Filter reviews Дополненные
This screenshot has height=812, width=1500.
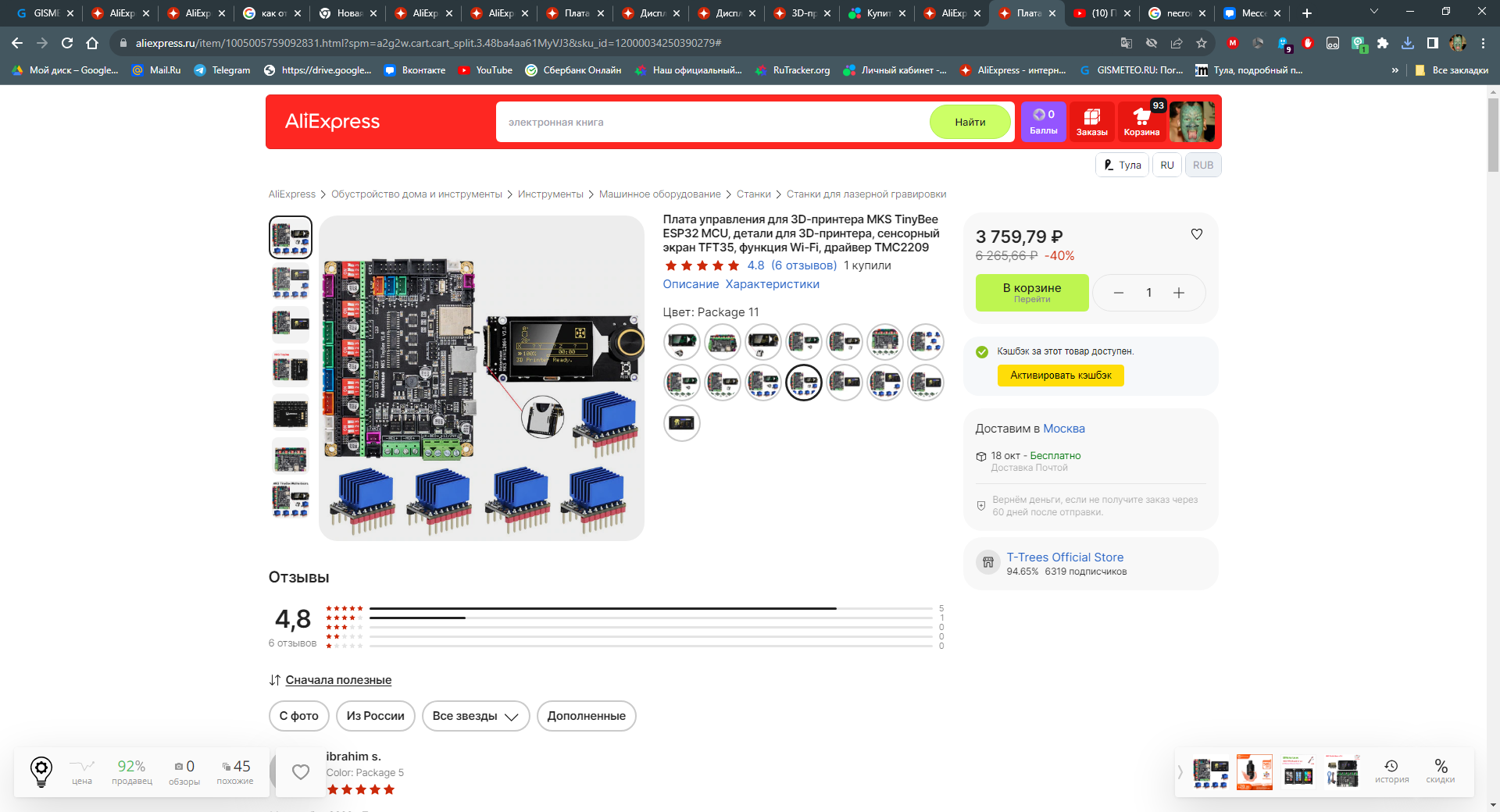pos(587,716)
